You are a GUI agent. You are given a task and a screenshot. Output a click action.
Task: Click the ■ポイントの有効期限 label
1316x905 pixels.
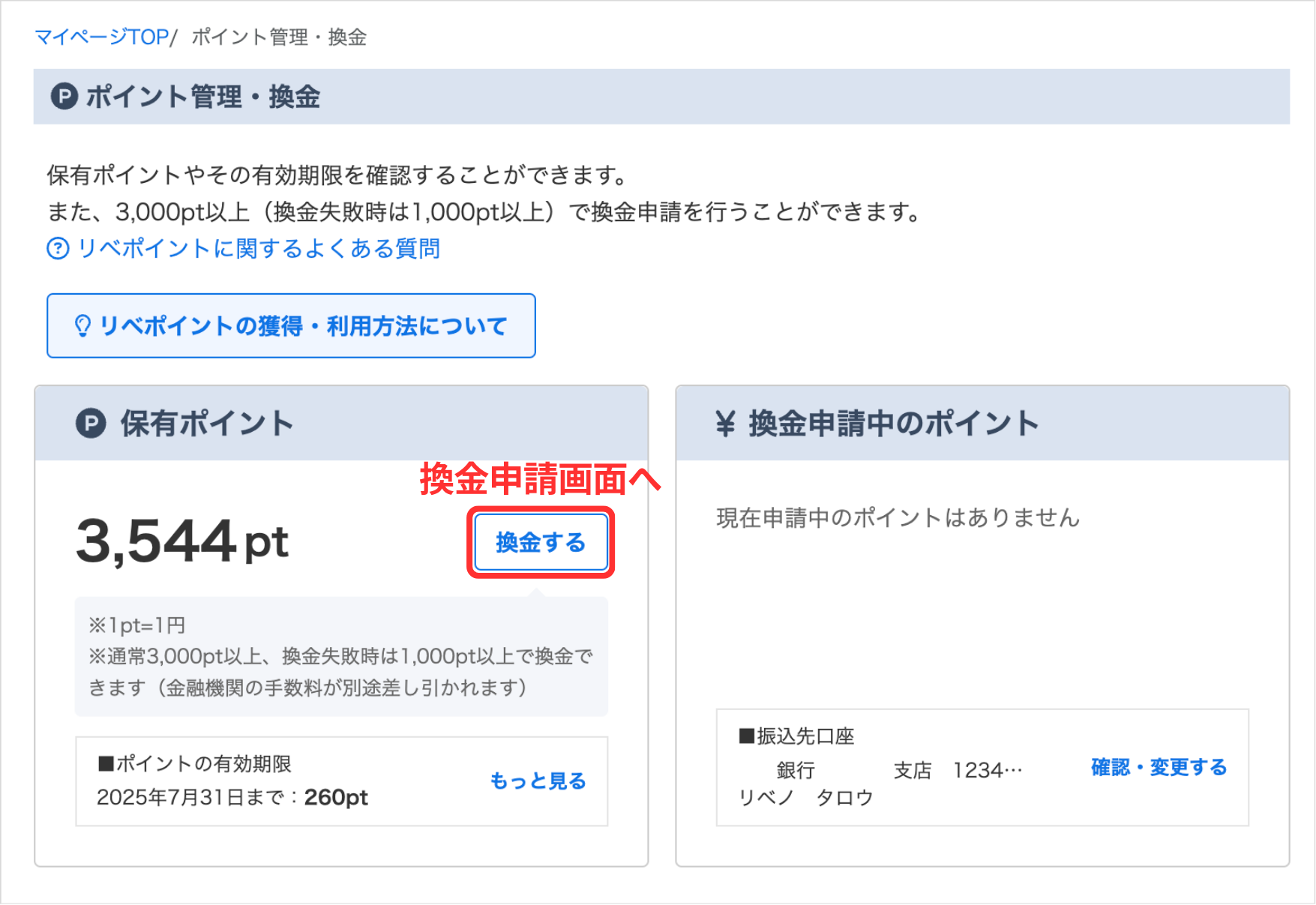[x=194, y=763]
